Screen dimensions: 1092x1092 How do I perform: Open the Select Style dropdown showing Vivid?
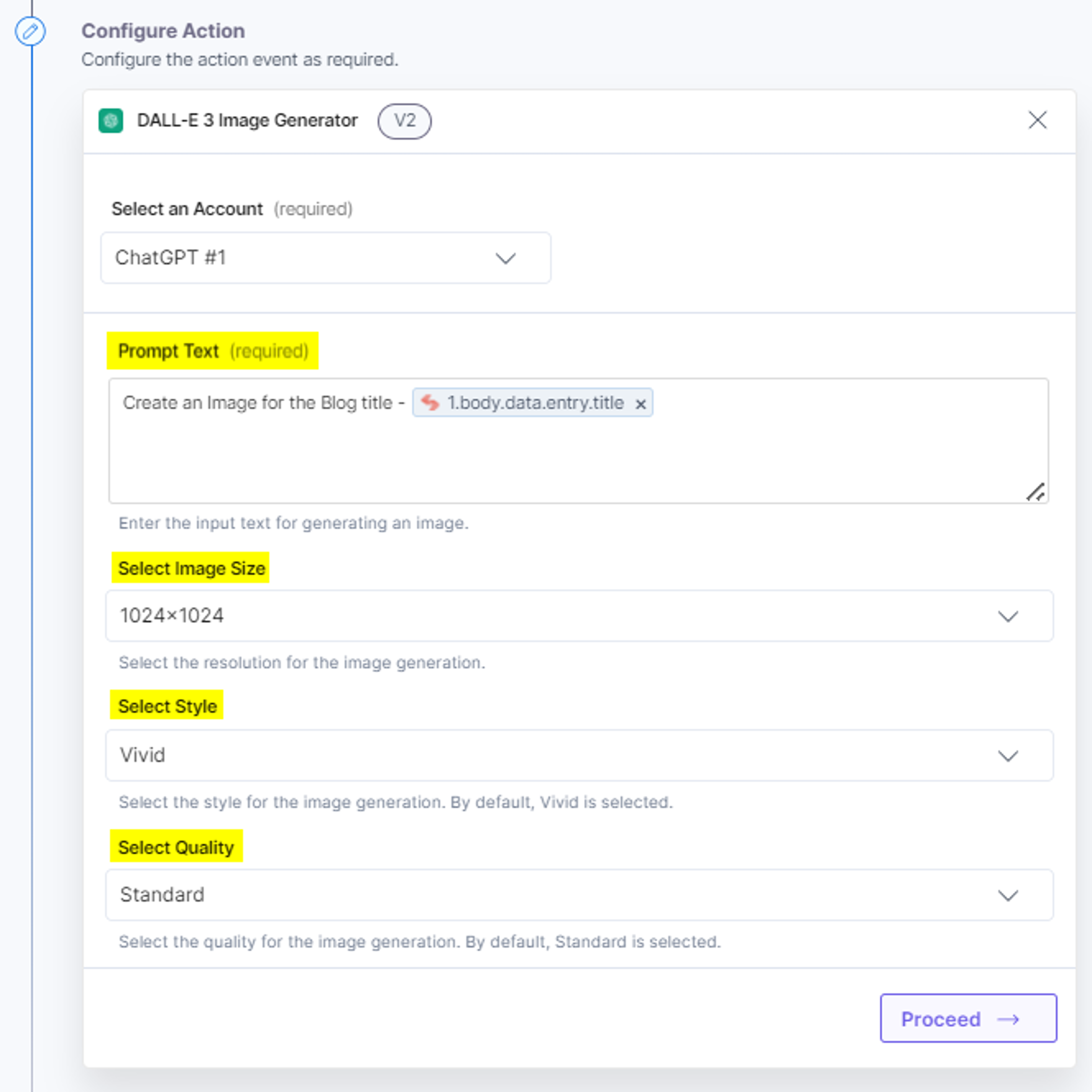click(579, 755)
